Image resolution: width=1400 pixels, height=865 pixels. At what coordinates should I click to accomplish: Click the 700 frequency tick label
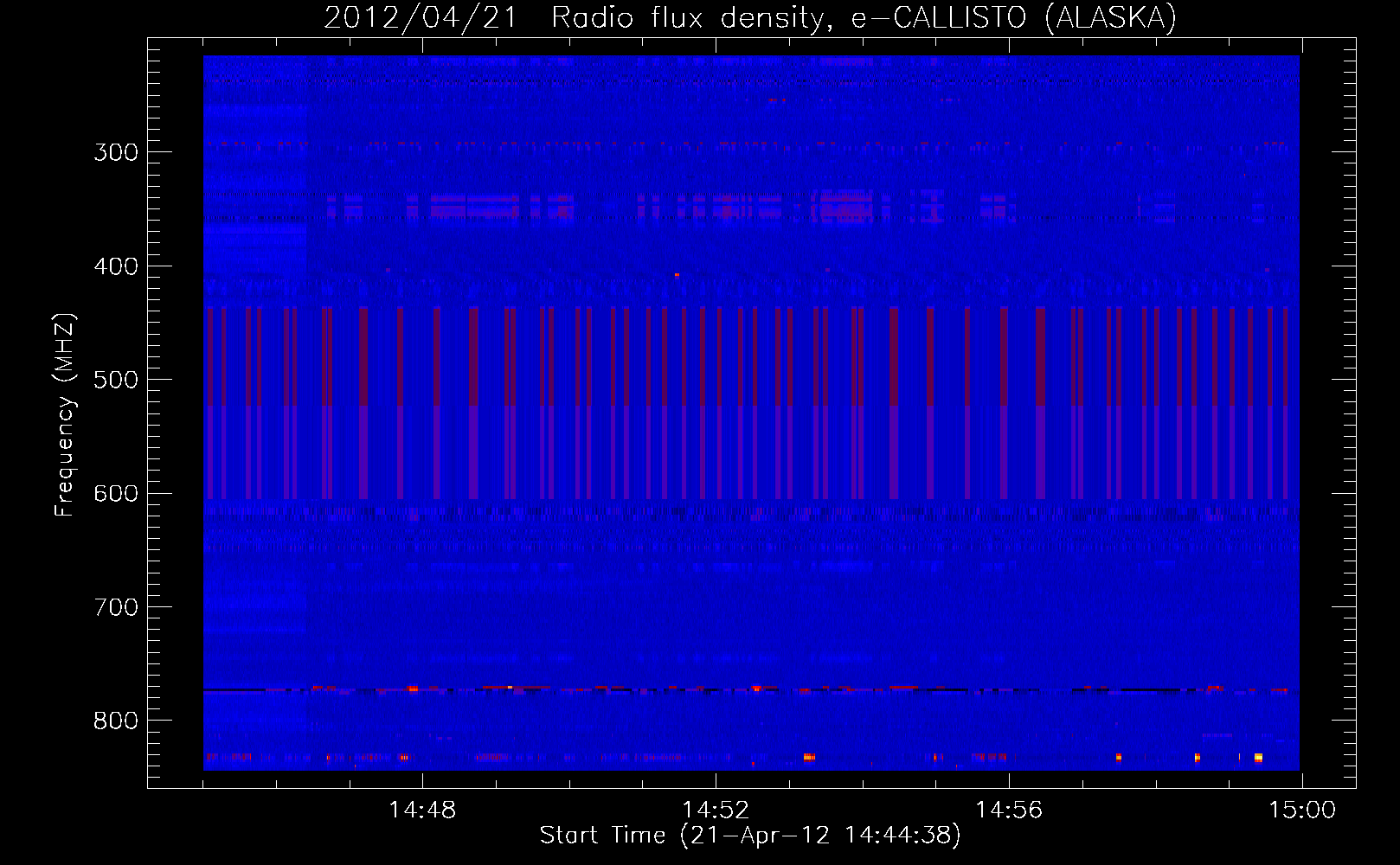coord(116,607)
